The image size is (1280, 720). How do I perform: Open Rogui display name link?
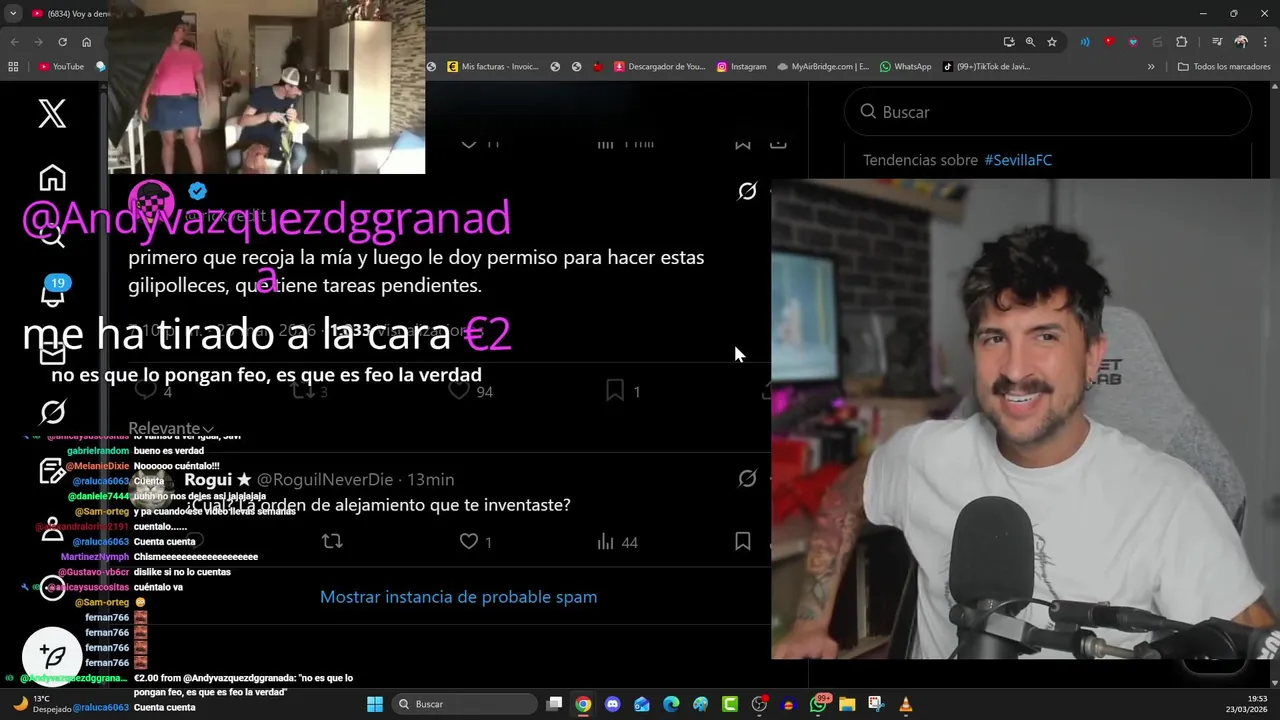click(217, 479)
